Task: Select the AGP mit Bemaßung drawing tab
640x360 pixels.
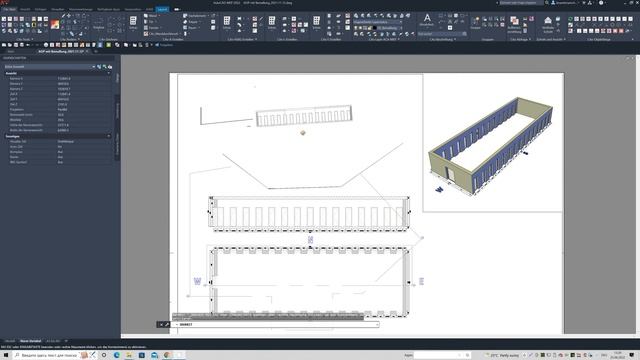Action: [x=60, y=51]
